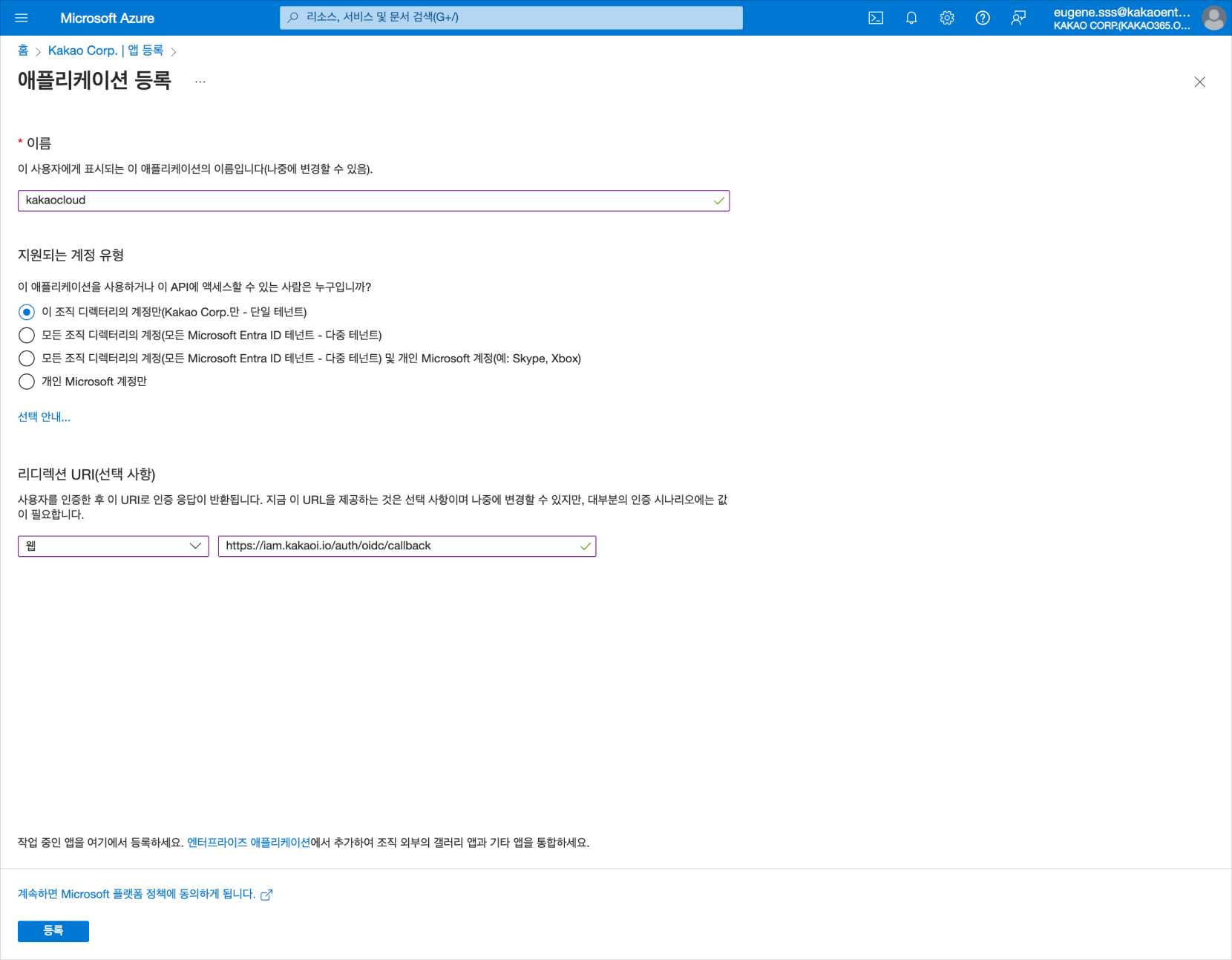Focus the resource search box
The image size is (1232, 960).
[511, 17]
